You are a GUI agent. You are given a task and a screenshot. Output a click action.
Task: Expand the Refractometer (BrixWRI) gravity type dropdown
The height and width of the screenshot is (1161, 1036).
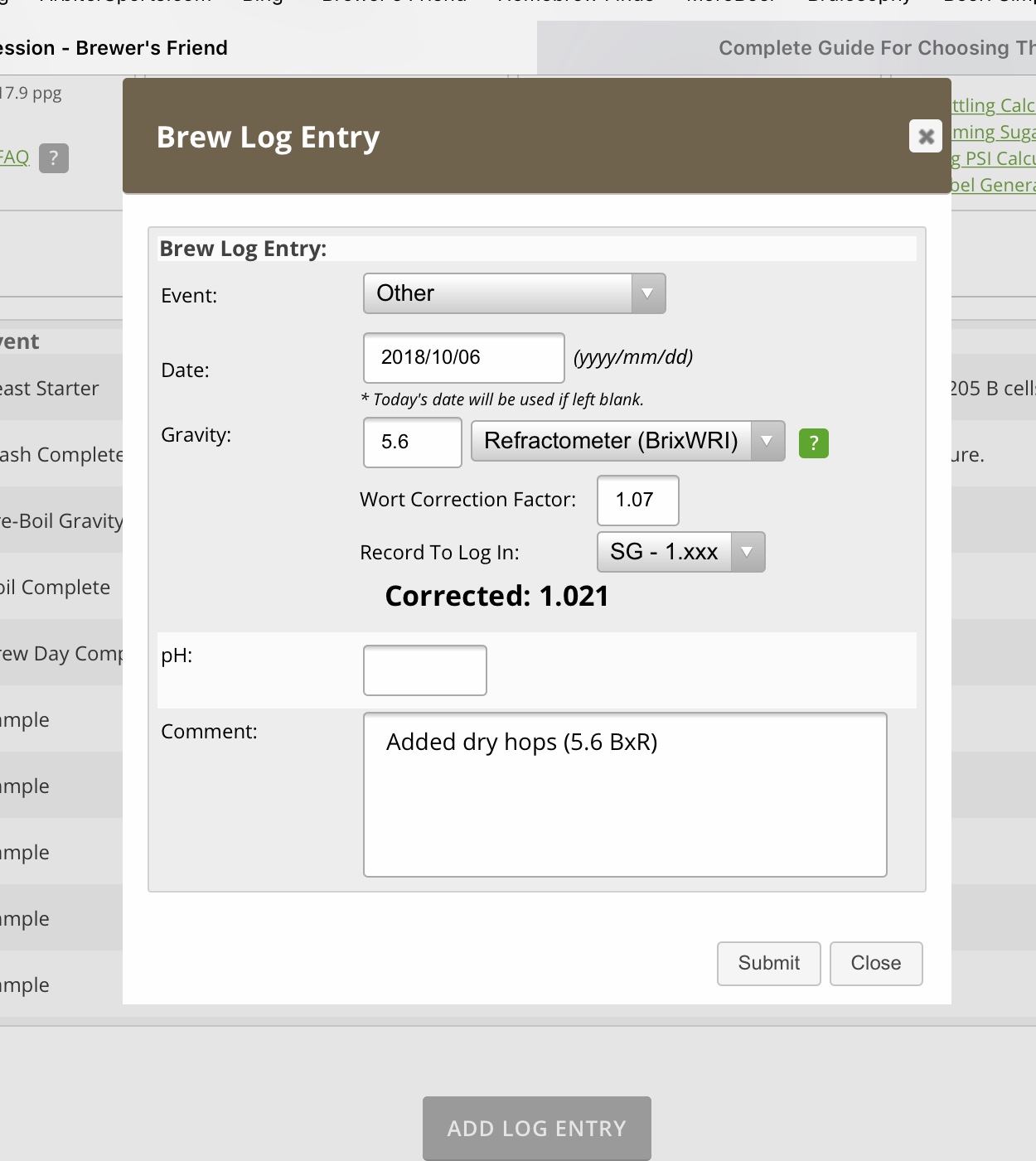pos(627,441)
